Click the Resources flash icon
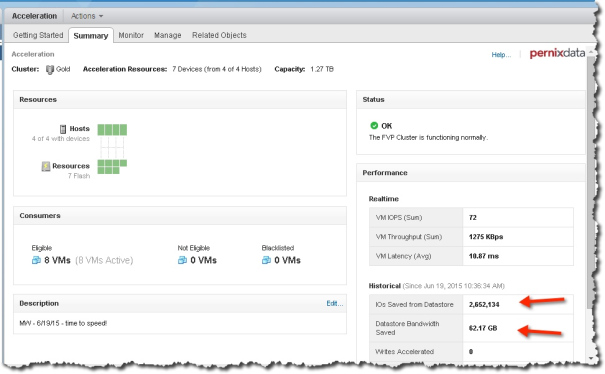Viewport: 605px width, 374px height. 46,166
